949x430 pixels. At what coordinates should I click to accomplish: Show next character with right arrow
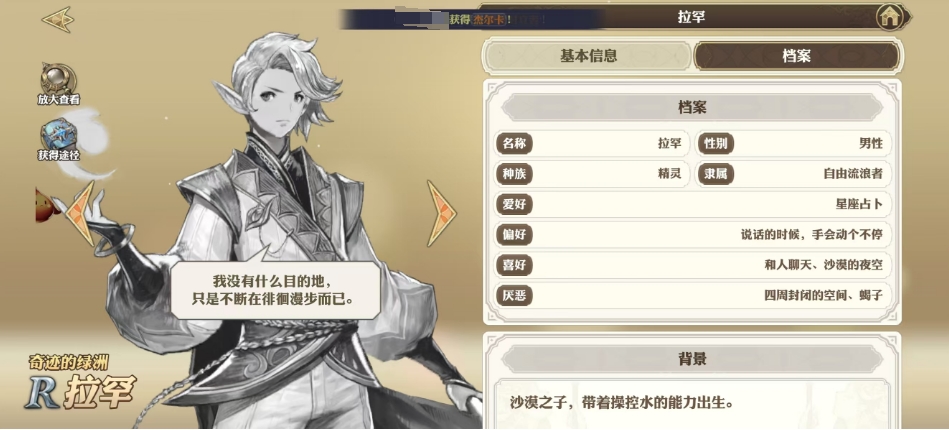[x=441, y=213]
